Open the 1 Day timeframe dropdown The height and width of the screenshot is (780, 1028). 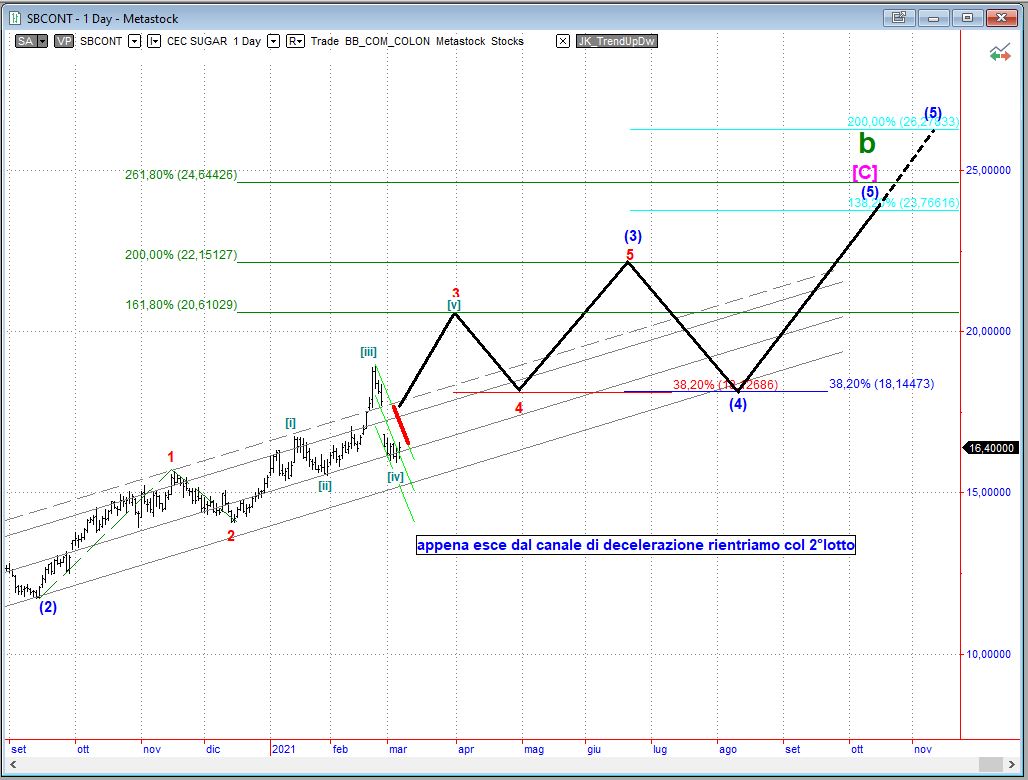coord(273,41)
